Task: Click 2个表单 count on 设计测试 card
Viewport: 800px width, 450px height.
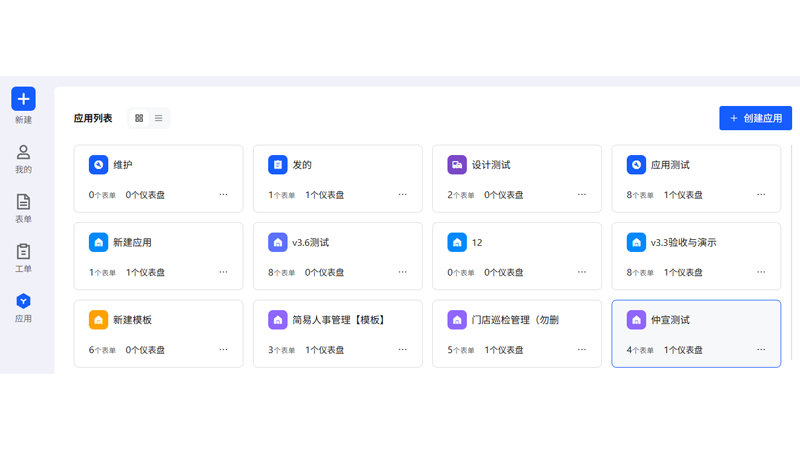Action: (461, 195)
